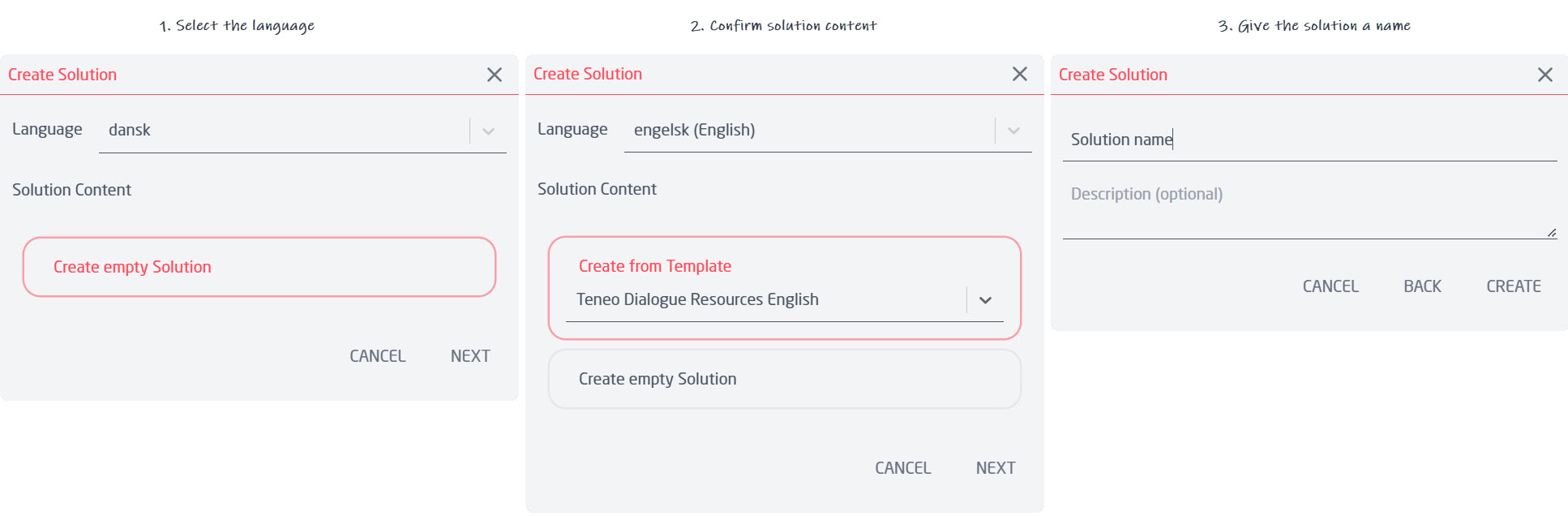
Task: Cancel the dansk solution creation
Action: (x=377, y=355)
